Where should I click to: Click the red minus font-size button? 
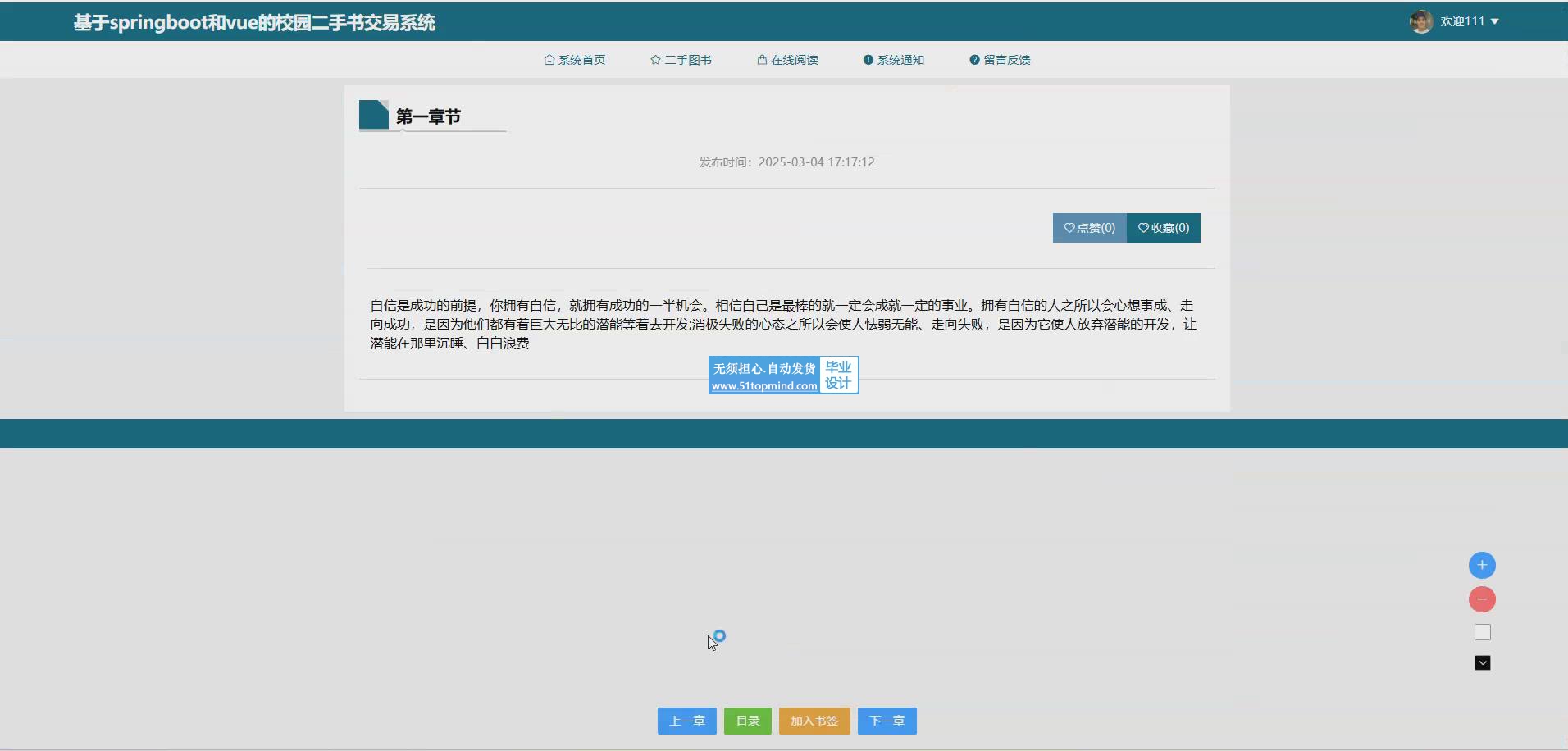(x=1482, y=599)
